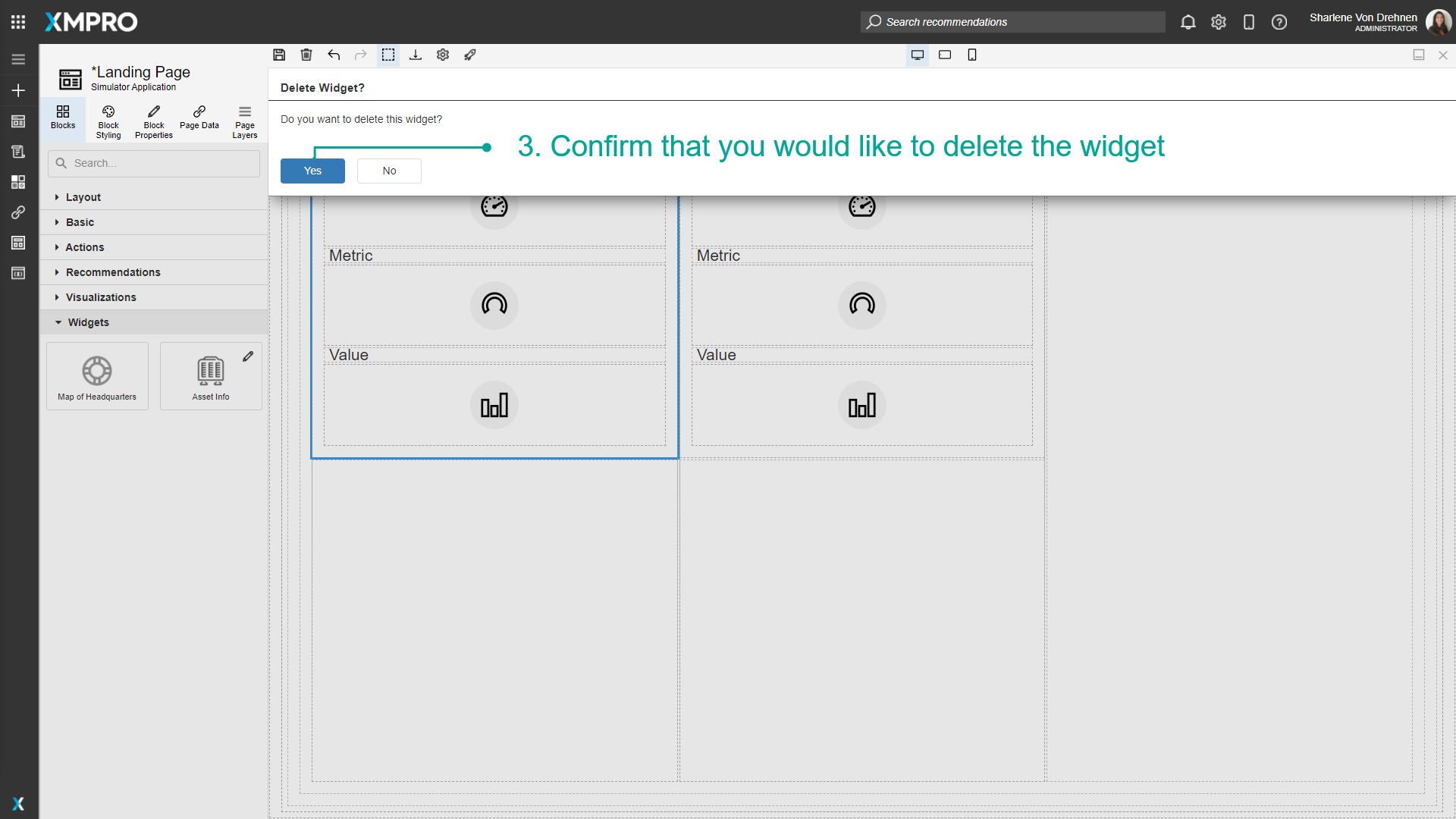Save the Landing Page layout

(x=279, y=55)
